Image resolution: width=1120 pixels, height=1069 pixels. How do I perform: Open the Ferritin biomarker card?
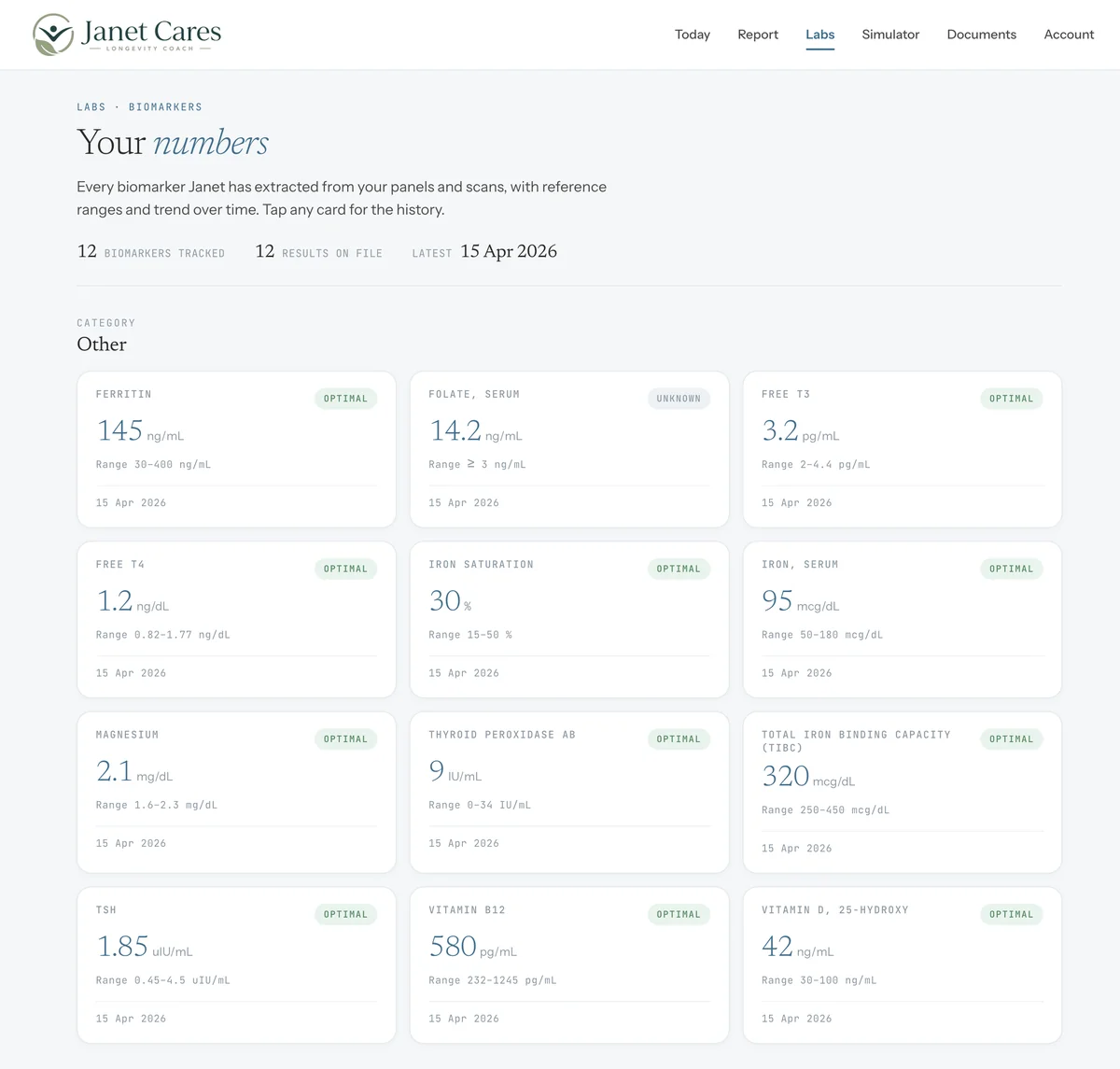tap(236, 449)
